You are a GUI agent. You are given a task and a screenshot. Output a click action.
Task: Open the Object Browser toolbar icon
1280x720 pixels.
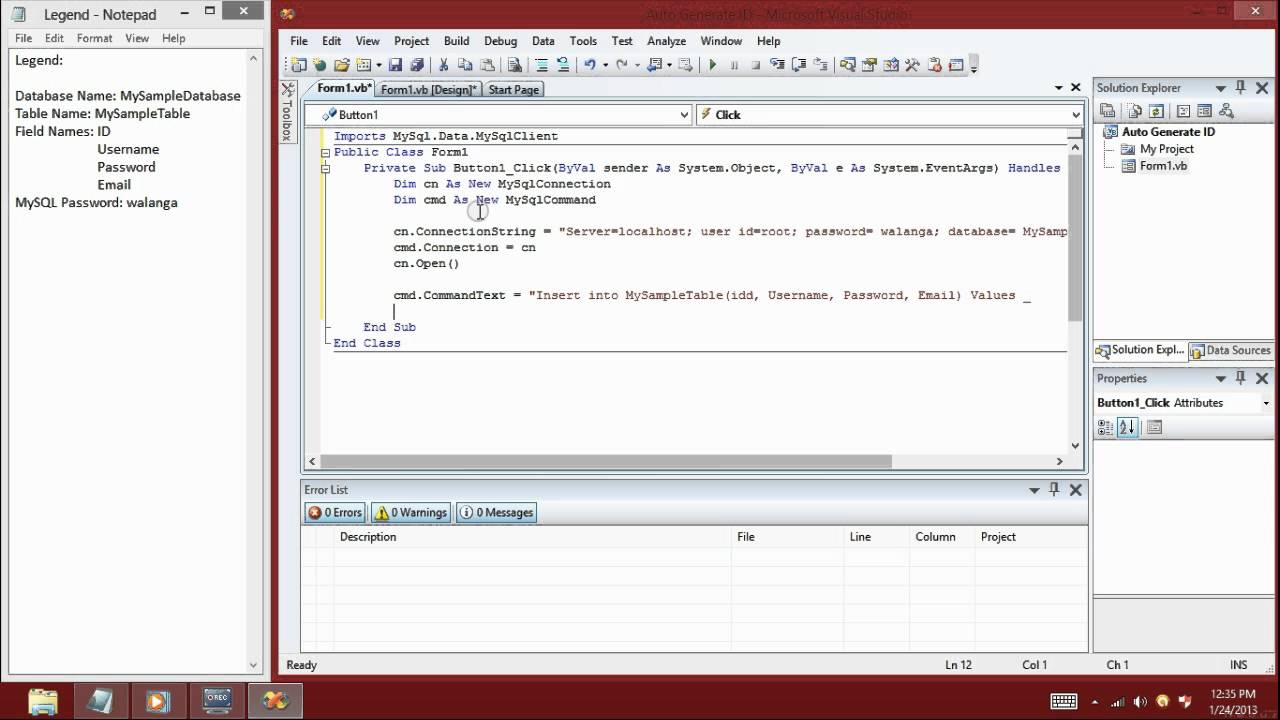point(890,65)
